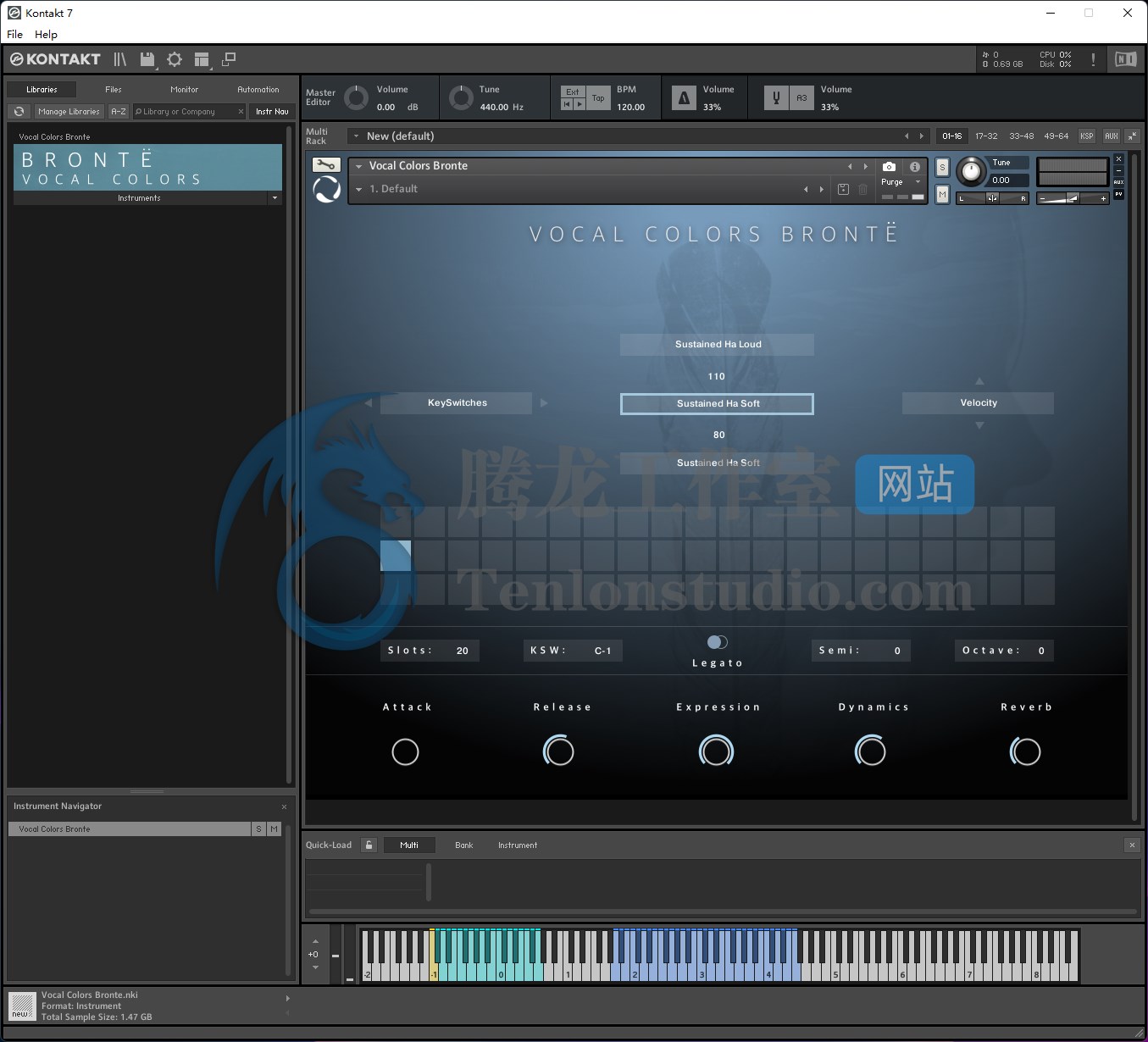Screen dimensions: 1148x1042
Task: Select previous snapshot with left arrow
Action: click(x=806, y=189)
